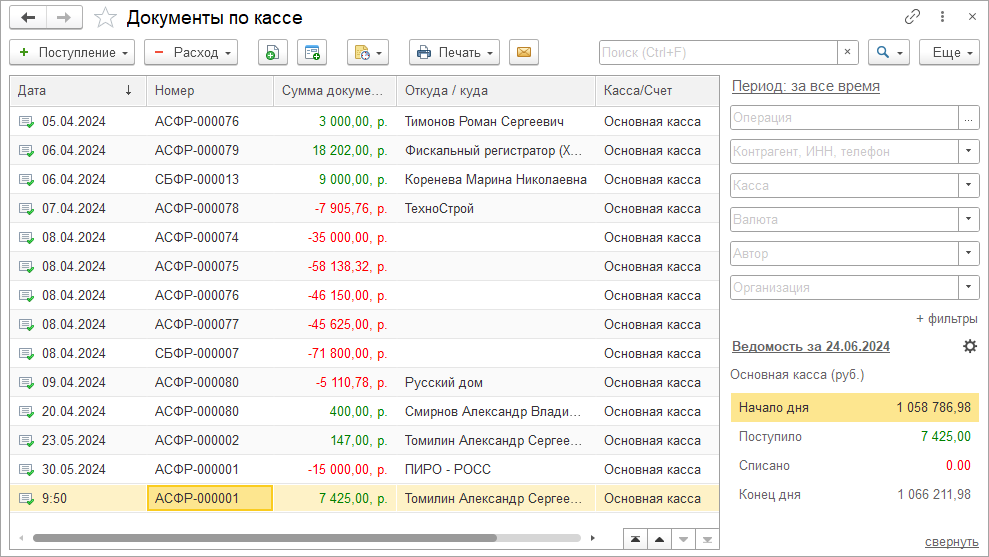Screen dimensions: 989x557
Task: Clear the search field with the X
Action: 848,52
